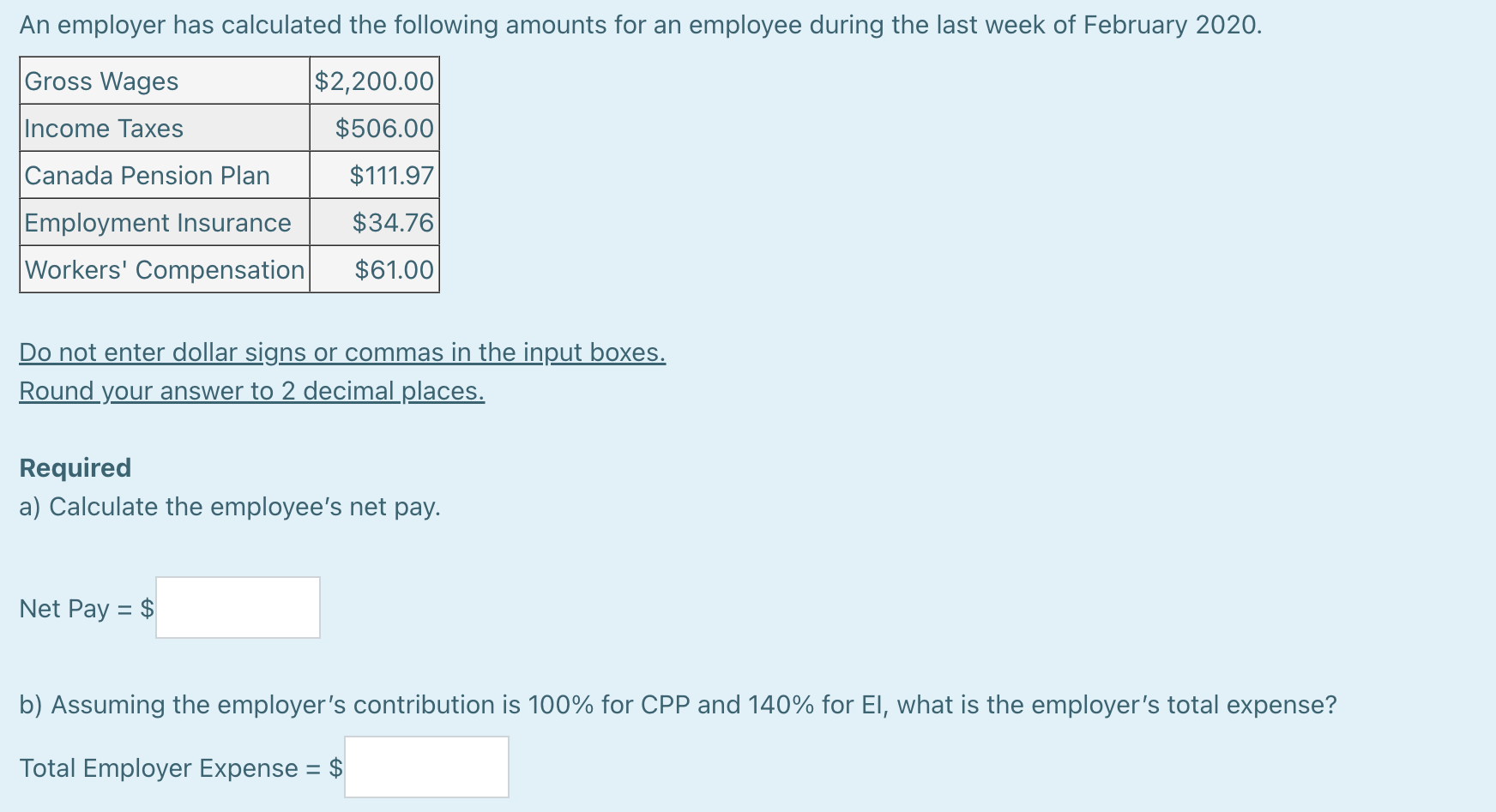Click the Total Employer Expense input box
The height and width of the screenshot is (812, 1496).
pyautogui.click(x=425, y=767)
